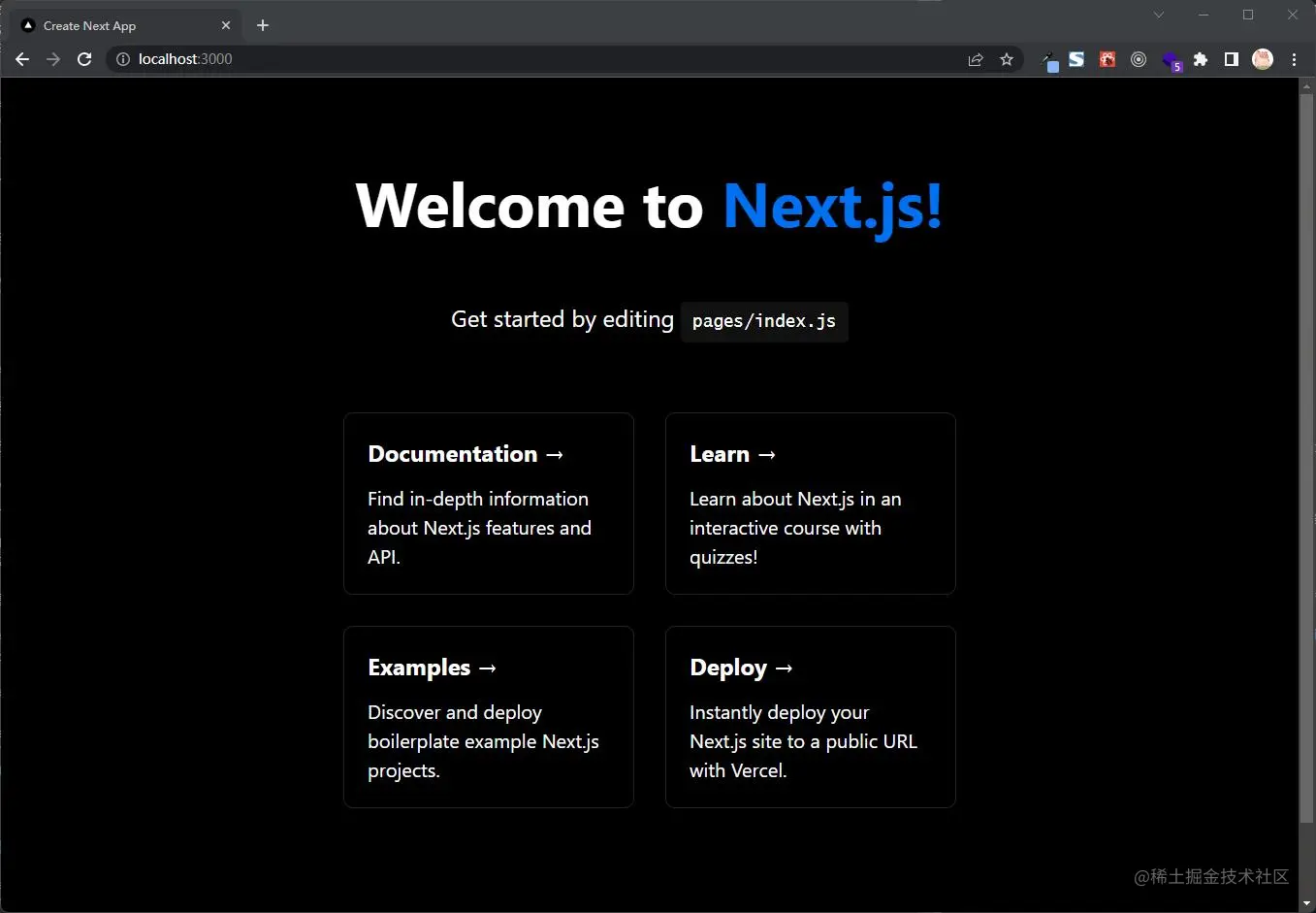Screen dimensions: 1316x913
Task: Reload the localhost page
Action: [84, 59]
